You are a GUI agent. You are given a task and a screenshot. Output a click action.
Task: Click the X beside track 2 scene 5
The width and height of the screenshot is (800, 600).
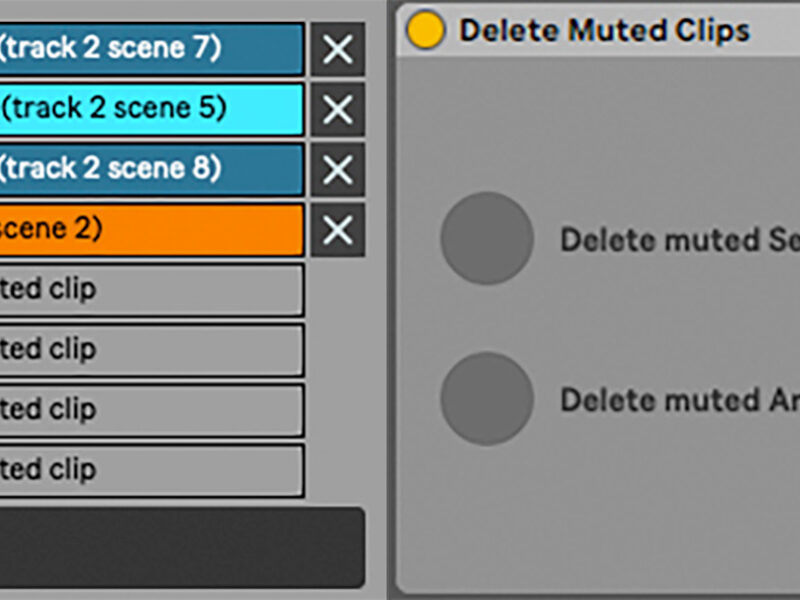pyautogui.click(x=337, y=109)
